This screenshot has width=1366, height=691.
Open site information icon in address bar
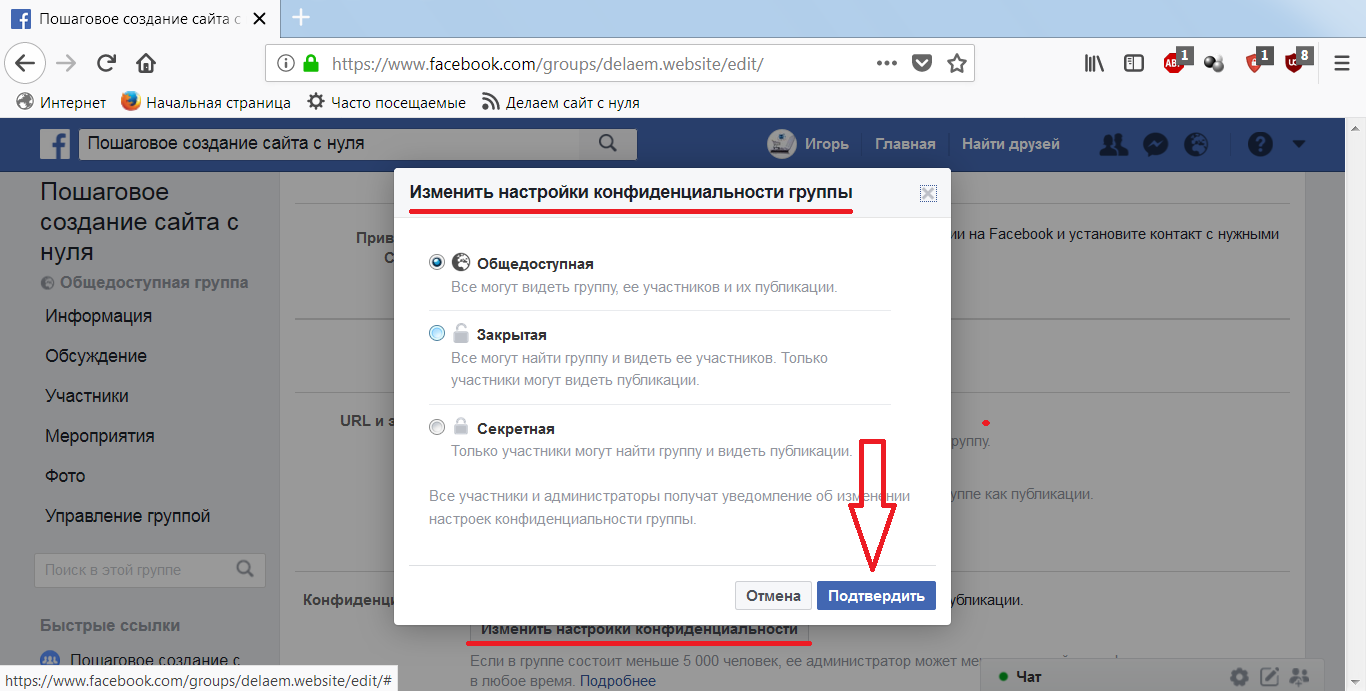286,63
